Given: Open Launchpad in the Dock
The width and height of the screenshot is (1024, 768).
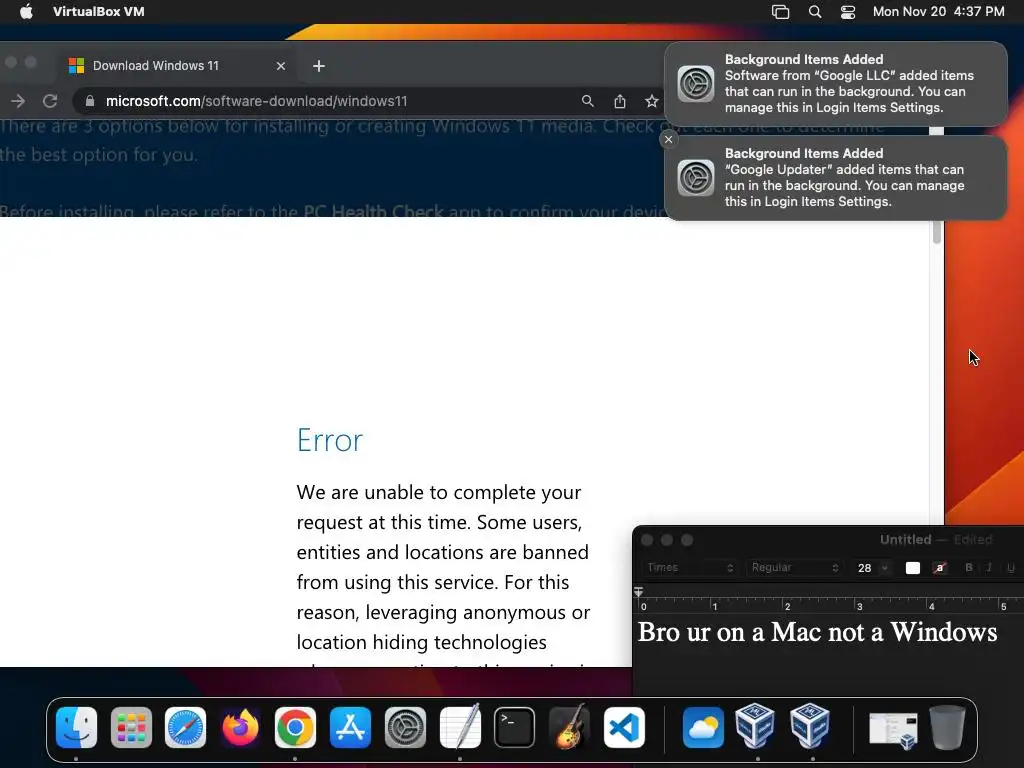Looking at the screenshot, I should click(131, 728).
